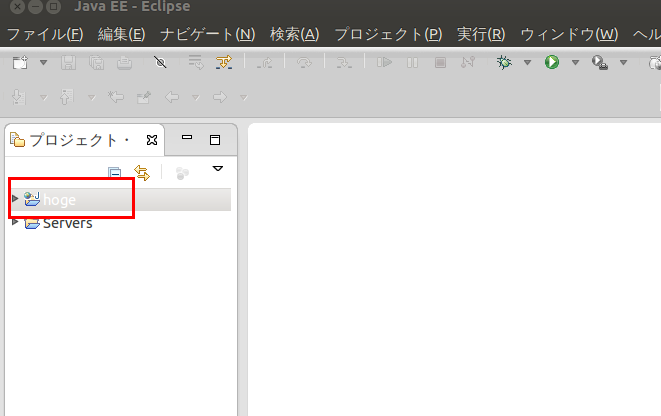Viewport: 661px width, 416px height.
Task: Click the Previous Annotation icon
Action: click(66, 97)
